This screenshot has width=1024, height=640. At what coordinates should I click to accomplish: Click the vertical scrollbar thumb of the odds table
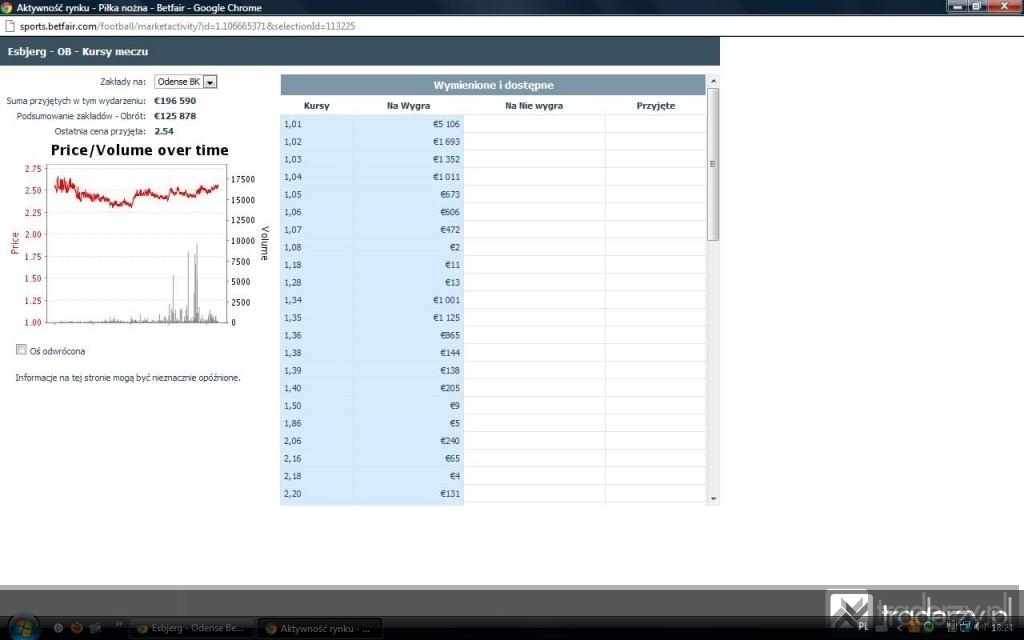tap(713, 164)
